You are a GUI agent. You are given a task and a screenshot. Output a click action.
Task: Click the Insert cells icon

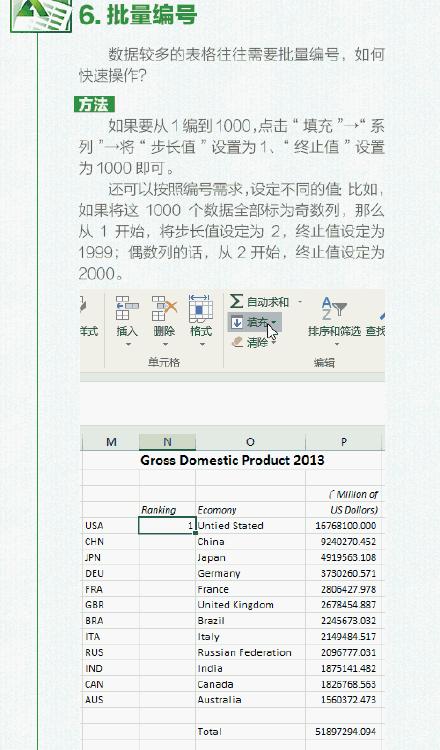pyautogui.click(x=127, y=308)
